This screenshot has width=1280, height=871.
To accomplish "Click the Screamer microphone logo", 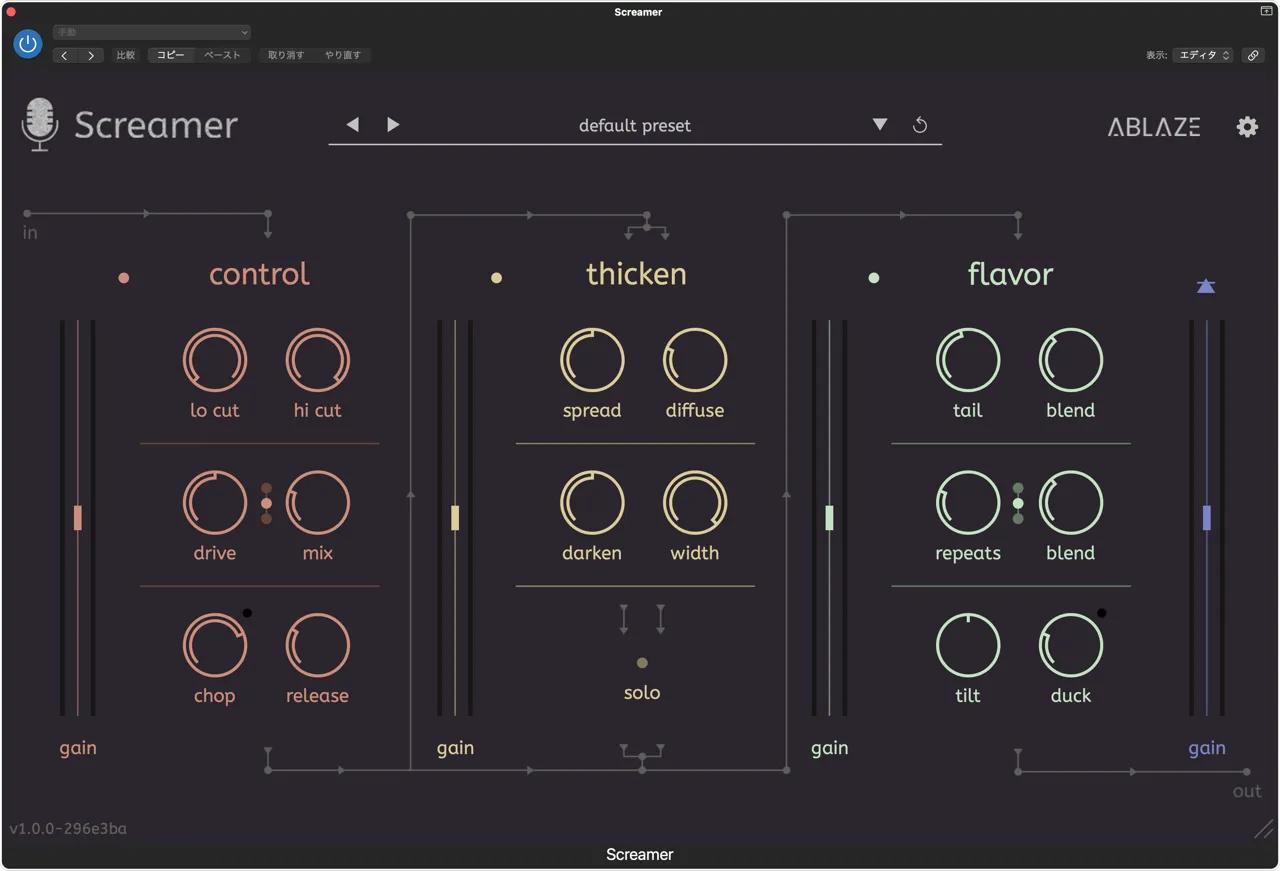I will click(40, 125).
